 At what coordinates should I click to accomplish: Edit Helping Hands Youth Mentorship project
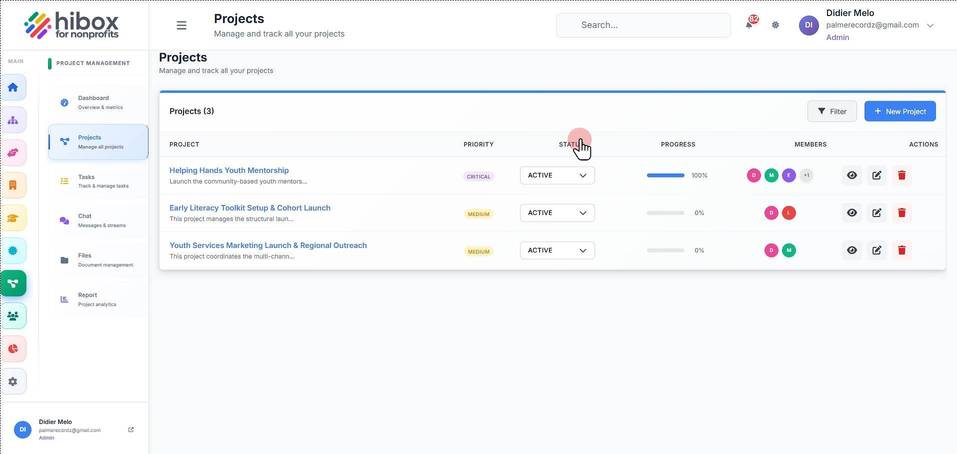tap(877, 175)
